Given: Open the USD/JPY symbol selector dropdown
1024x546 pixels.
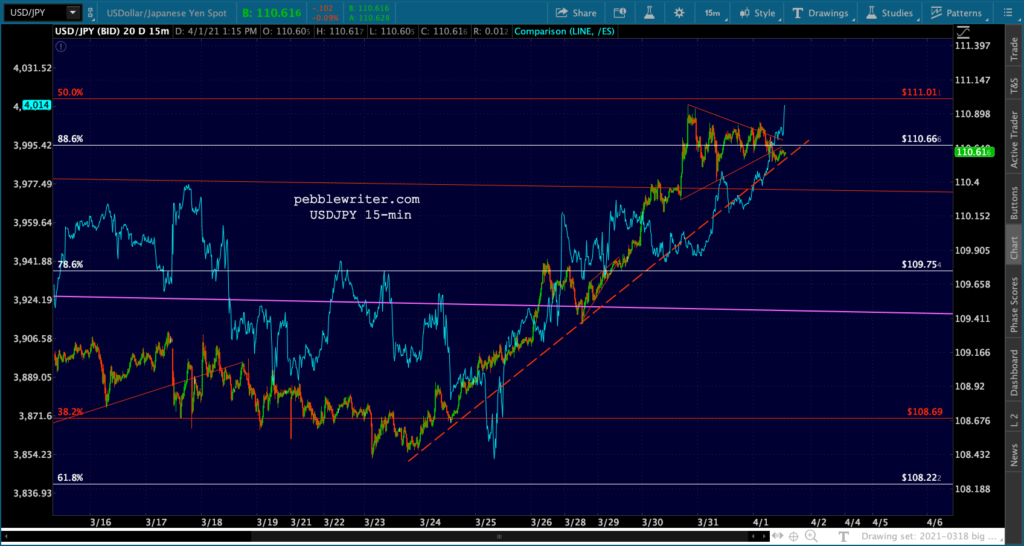Looking at the screenshot, I should tap(72, 12).
